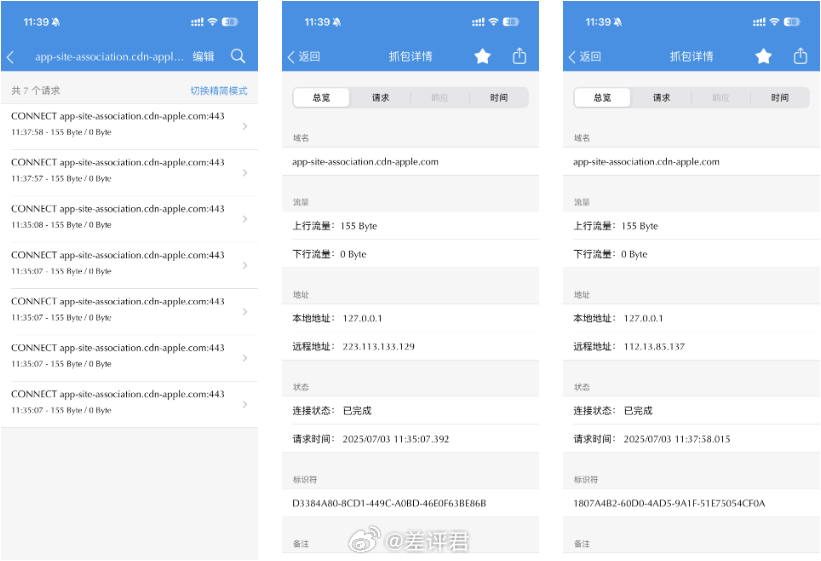Click the 切换精简模式 link
This screenshot has height=561, width=821.
coord(219,91)
